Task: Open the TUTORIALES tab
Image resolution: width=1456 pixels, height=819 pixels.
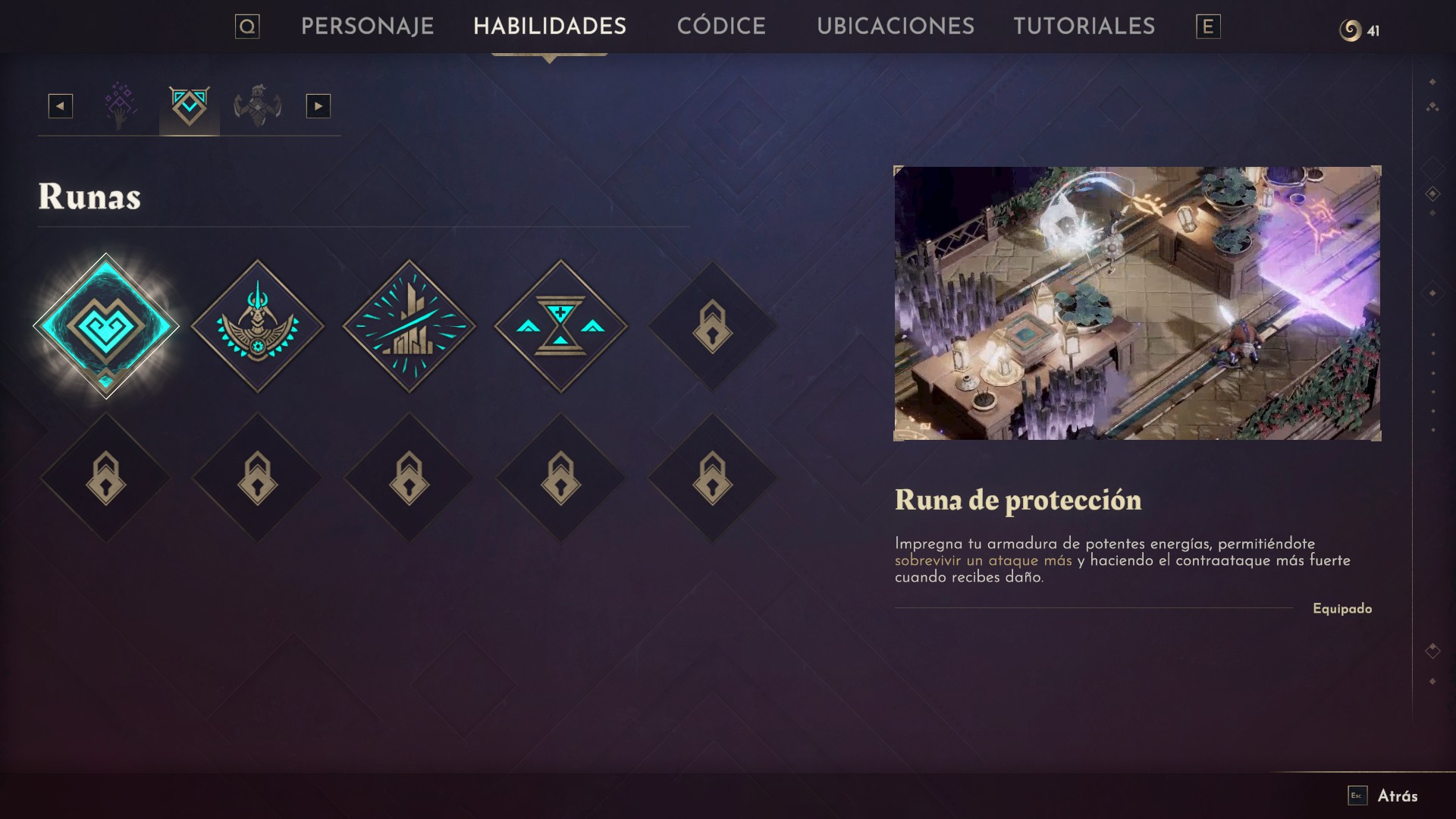Action: click(x=1084, y=27)
